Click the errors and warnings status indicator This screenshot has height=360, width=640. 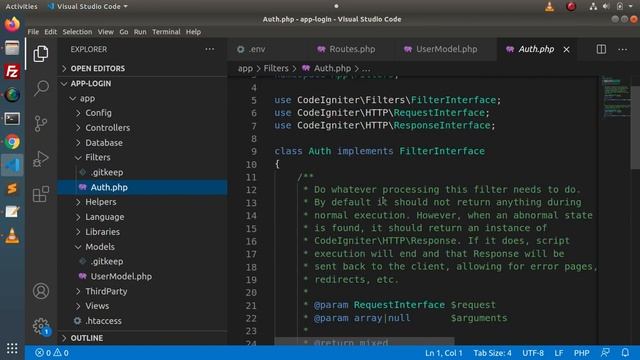click(x=52, y=353)
